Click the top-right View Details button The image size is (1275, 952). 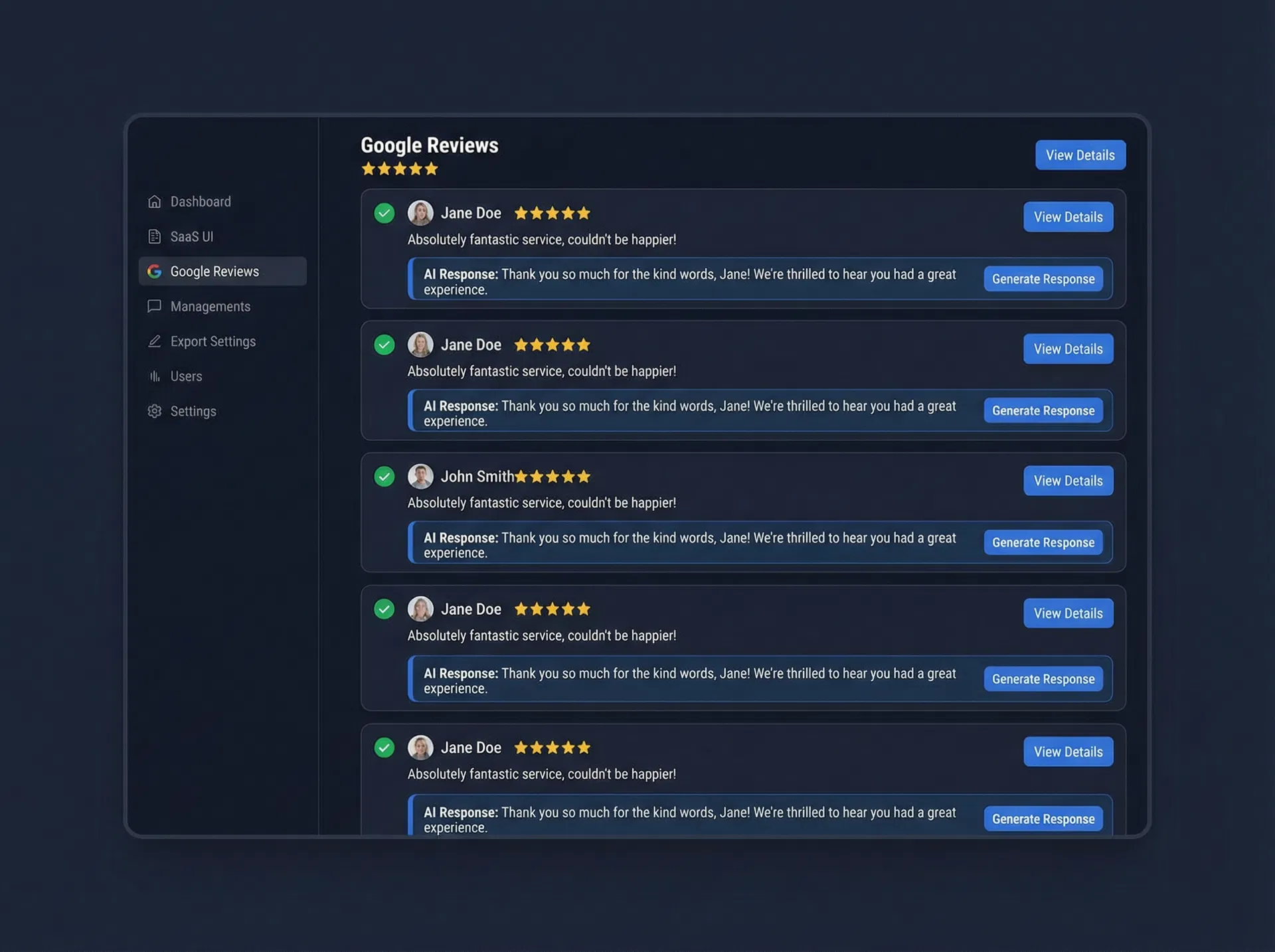[1080, 155]
